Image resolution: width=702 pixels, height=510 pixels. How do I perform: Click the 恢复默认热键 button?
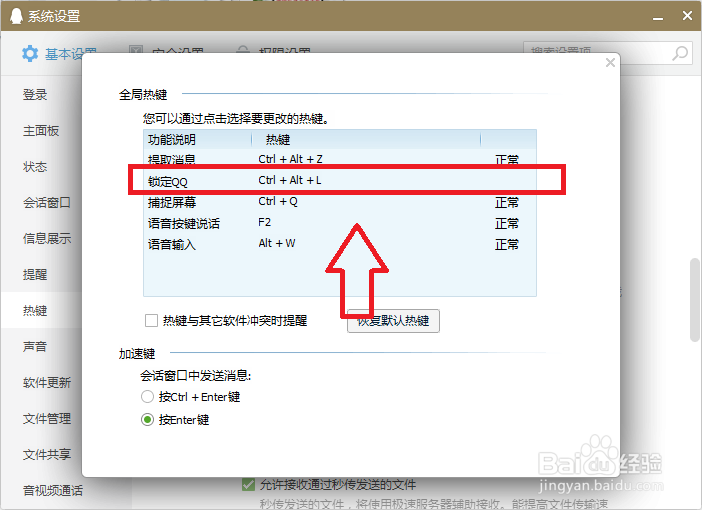pyautogui.click(x=393, y=321)
